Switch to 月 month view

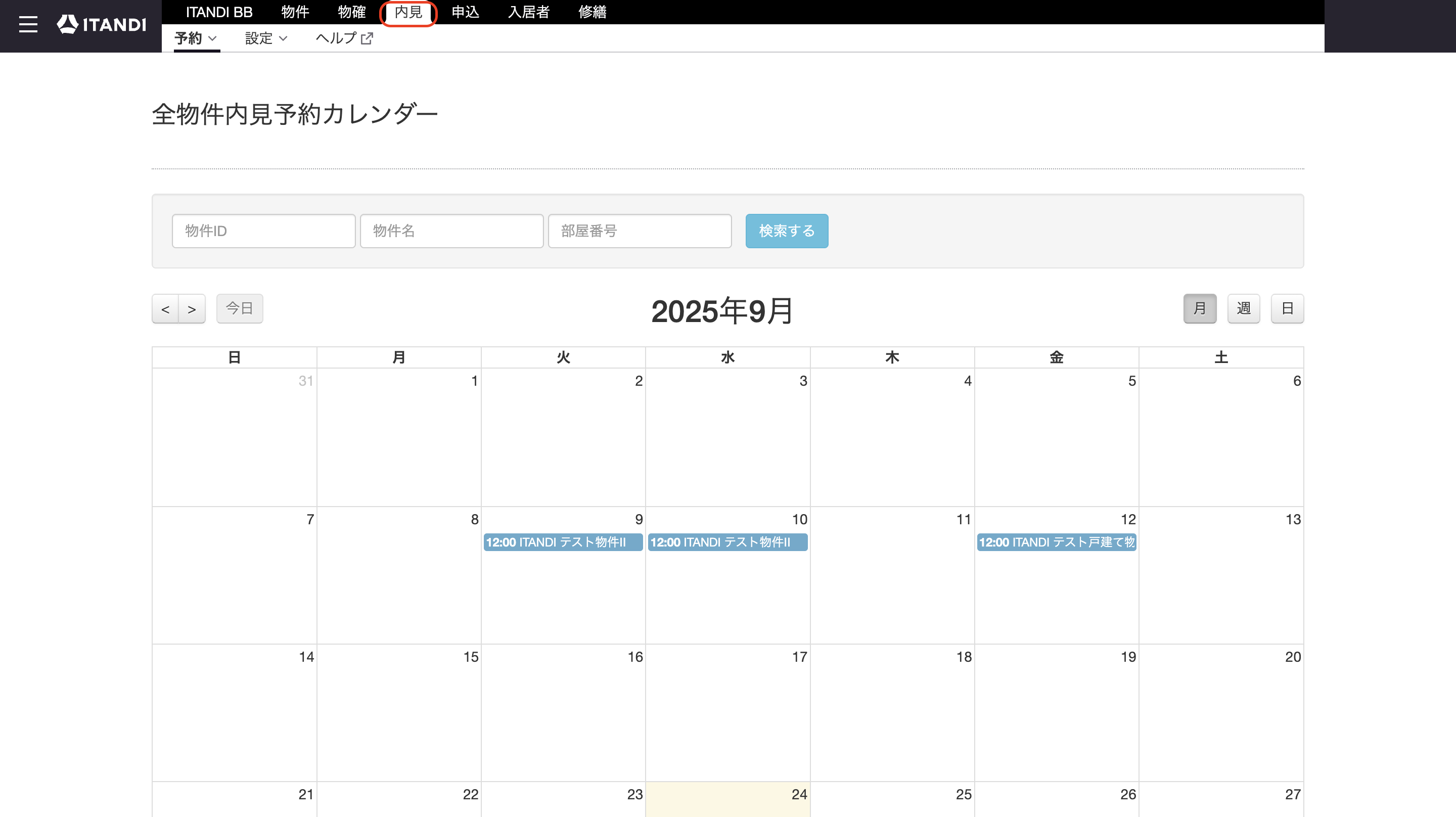click(1200, 309)
